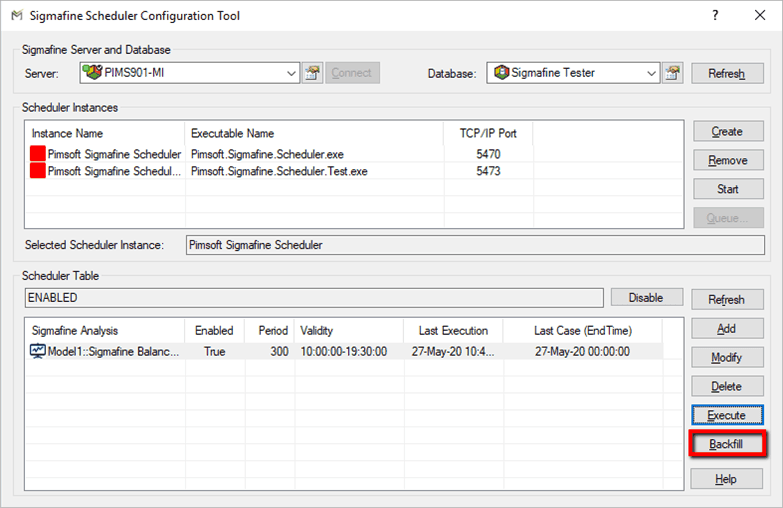Click the question mark help icon in title bar
This screenshot has height=508, width=783.
[x=716, y=15]
